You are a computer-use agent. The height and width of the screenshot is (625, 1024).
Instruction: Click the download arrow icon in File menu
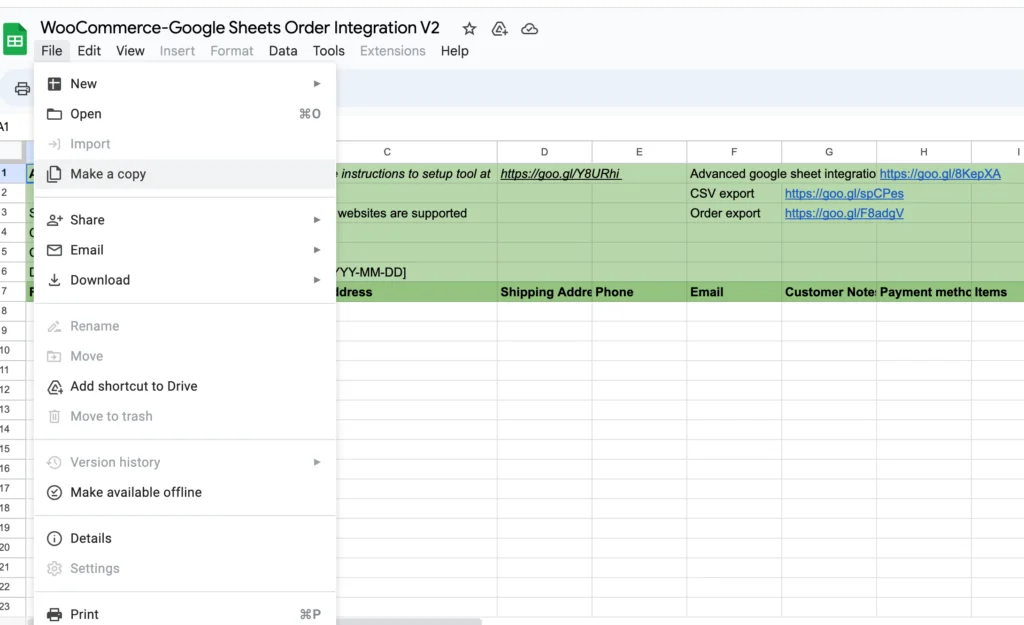pos(54,280)
